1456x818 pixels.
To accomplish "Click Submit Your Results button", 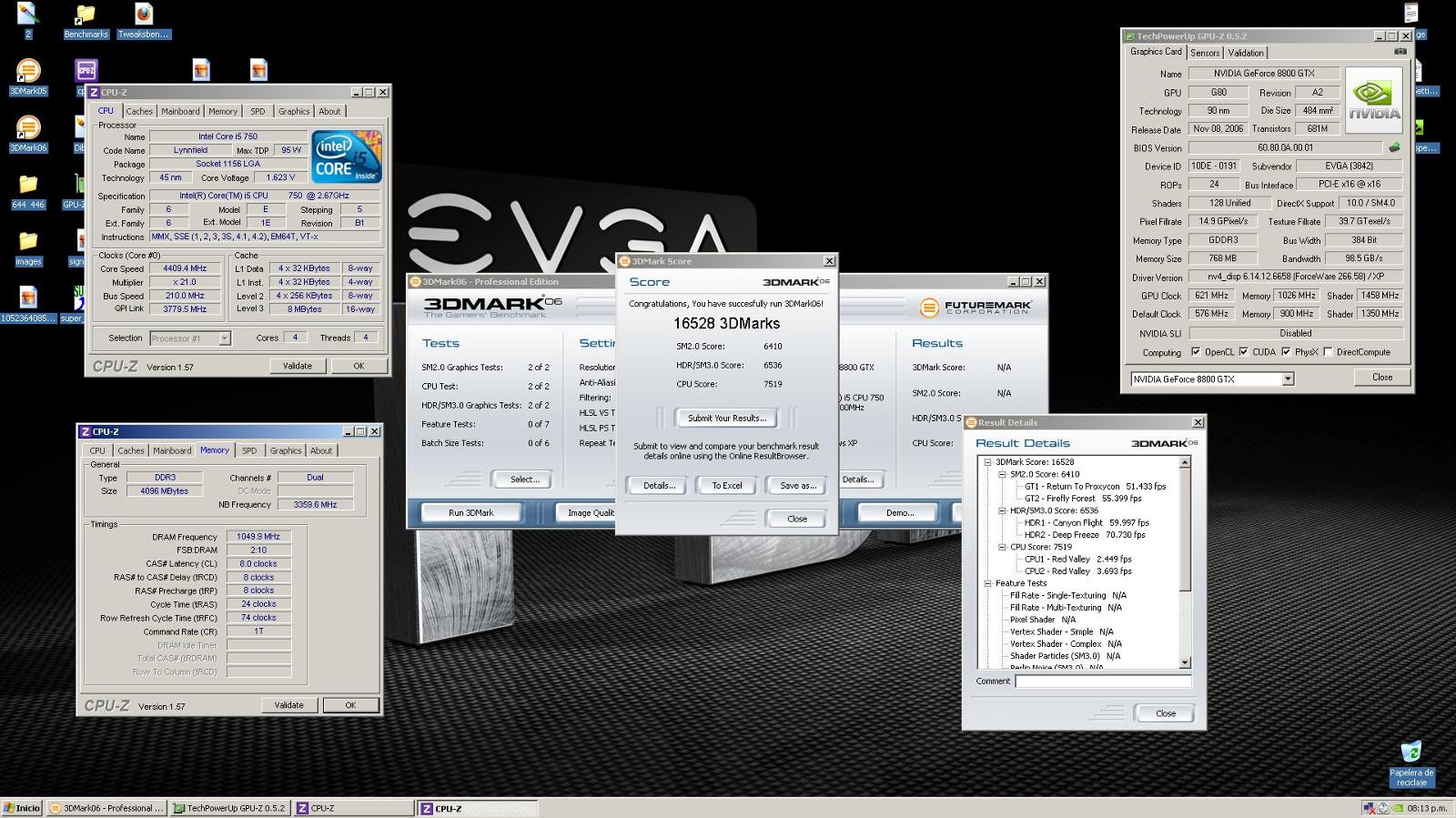I will coord(726,418).
